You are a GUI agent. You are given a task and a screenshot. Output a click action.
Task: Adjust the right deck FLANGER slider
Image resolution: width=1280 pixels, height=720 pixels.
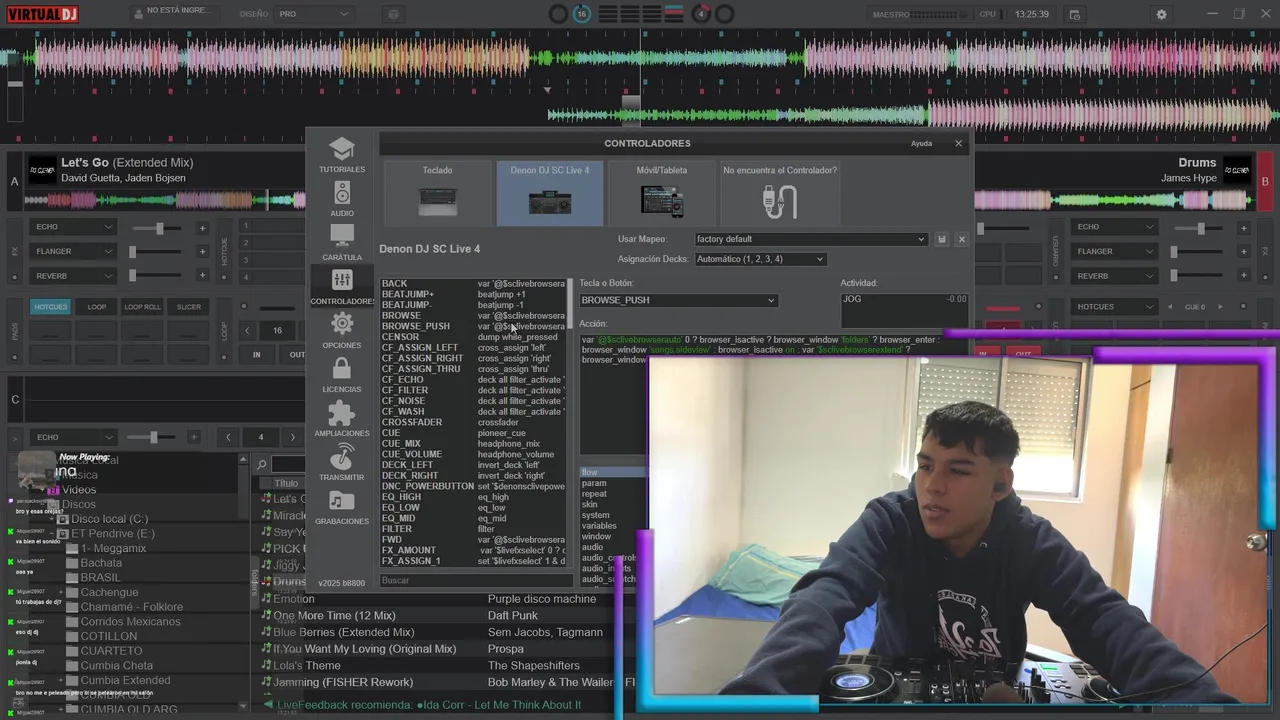(1201, 252)
